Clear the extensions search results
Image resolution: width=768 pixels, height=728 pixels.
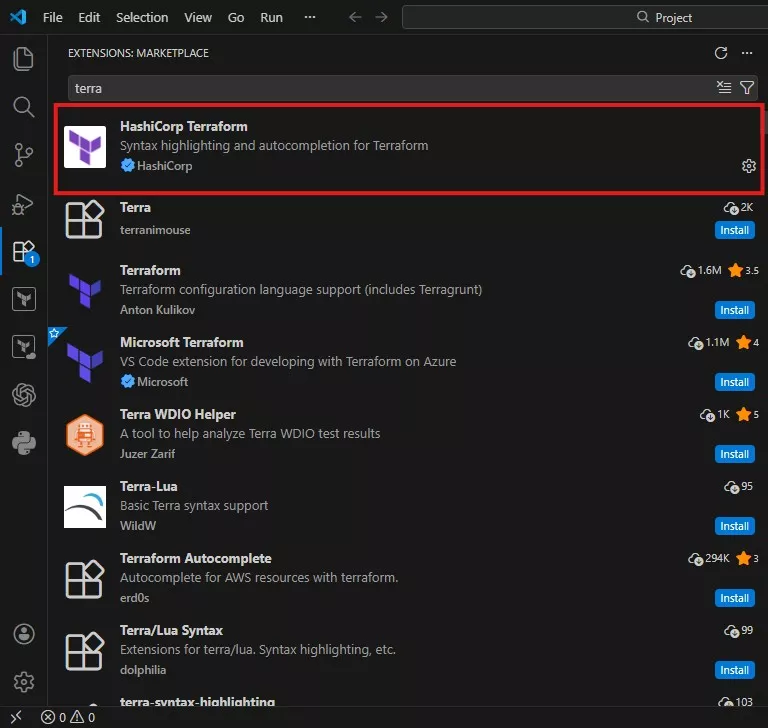tap(724, 88)
